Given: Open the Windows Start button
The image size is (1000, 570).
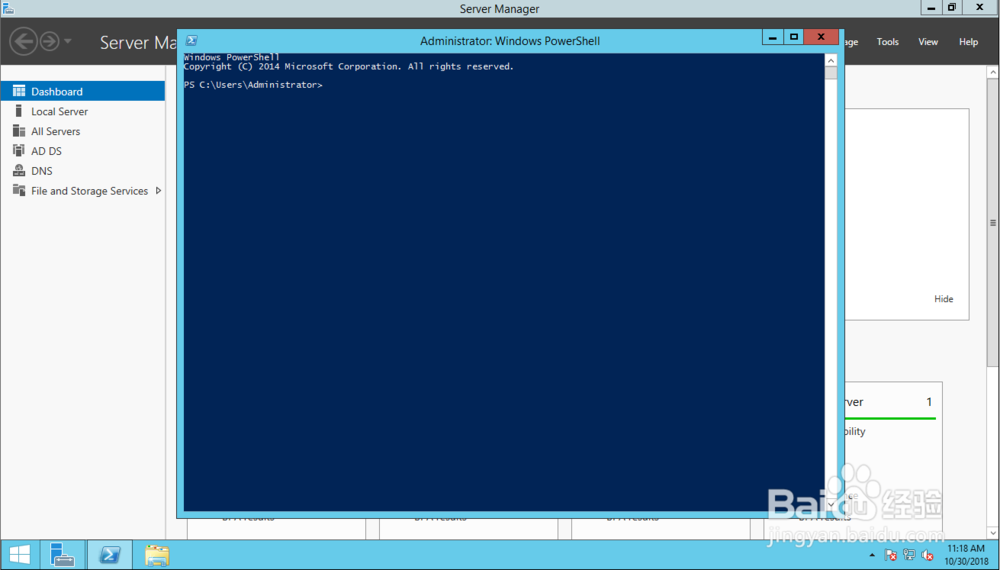Looking at the screenshot, I should (x=20, y=555).
